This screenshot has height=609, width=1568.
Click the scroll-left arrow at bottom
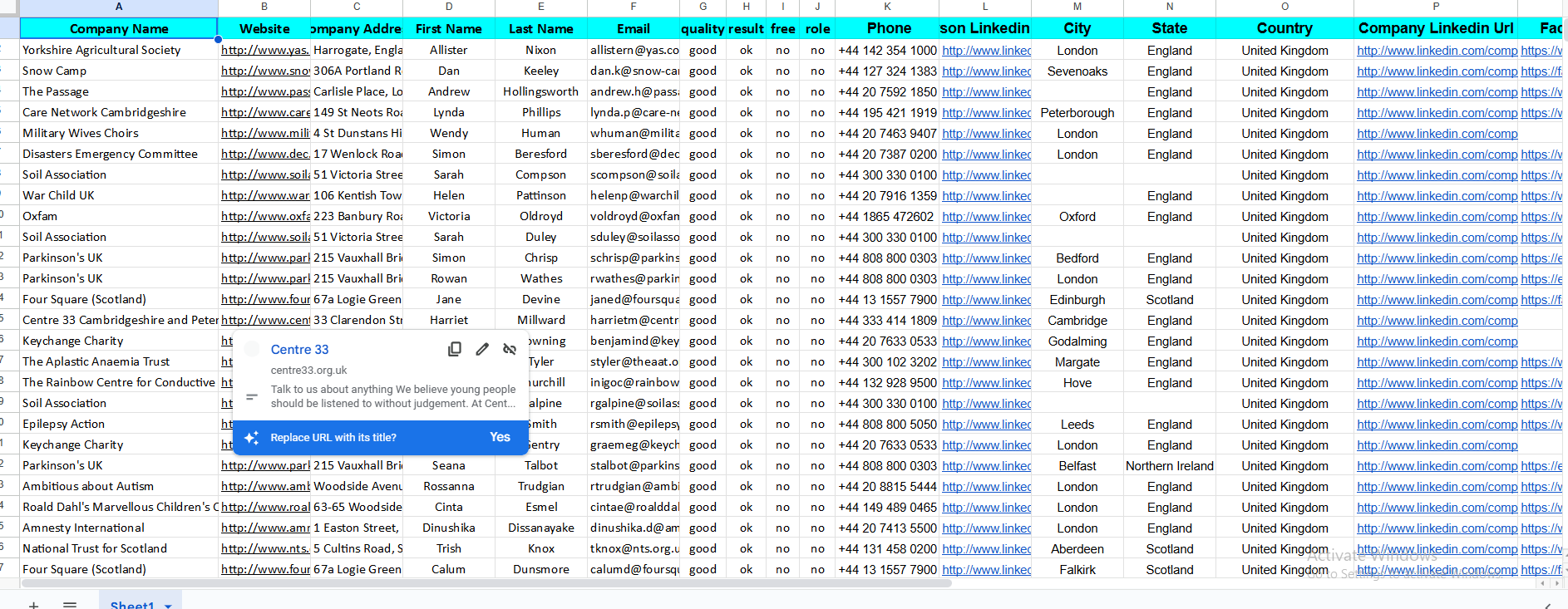(x=1544, y=583)
